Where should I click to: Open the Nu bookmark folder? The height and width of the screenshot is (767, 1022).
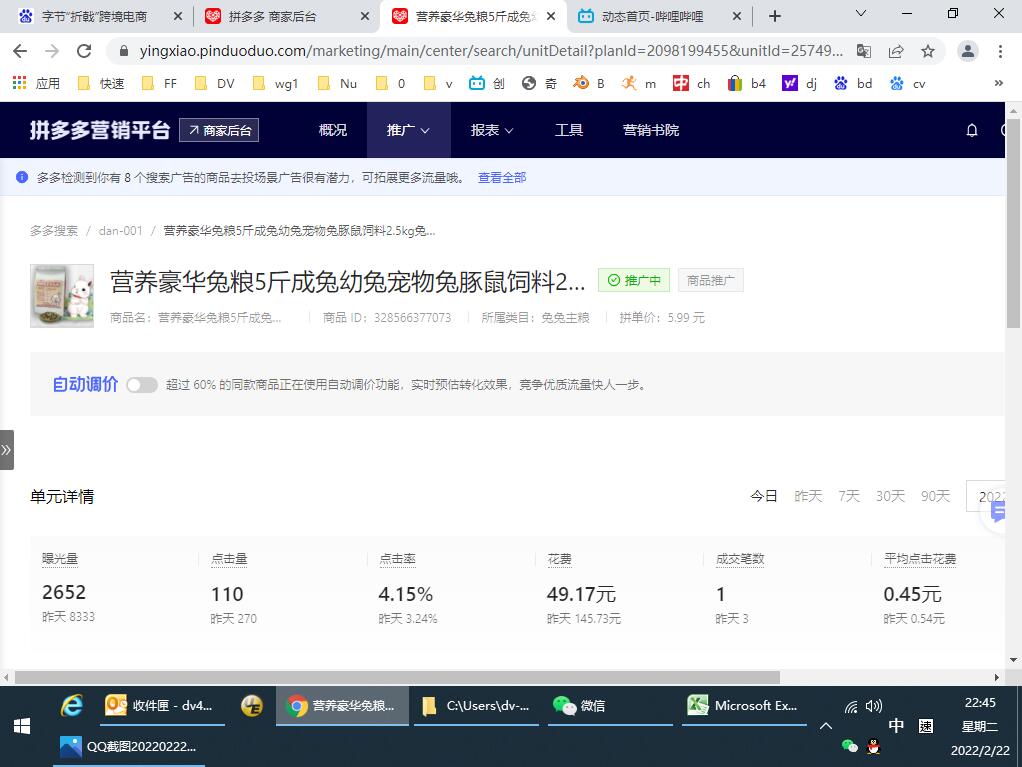tap(338, 83)
